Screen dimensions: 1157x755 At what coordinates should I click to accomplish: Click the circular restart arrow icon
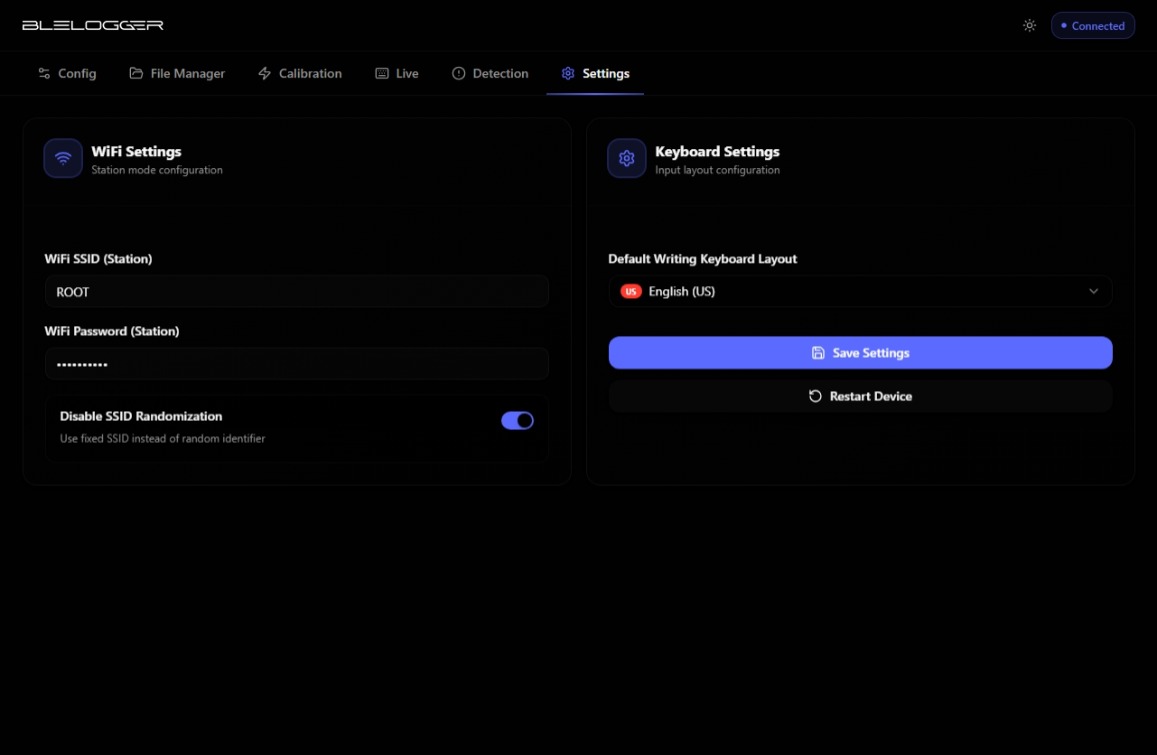815,397
